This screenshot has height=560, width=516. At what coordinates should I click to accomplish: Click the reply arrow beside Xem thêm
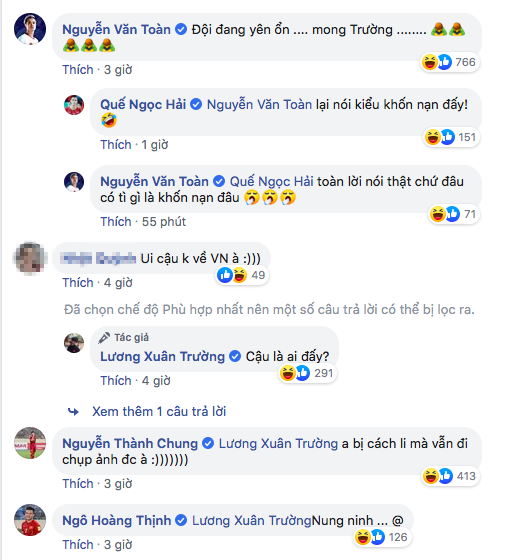tap(73, 412)
